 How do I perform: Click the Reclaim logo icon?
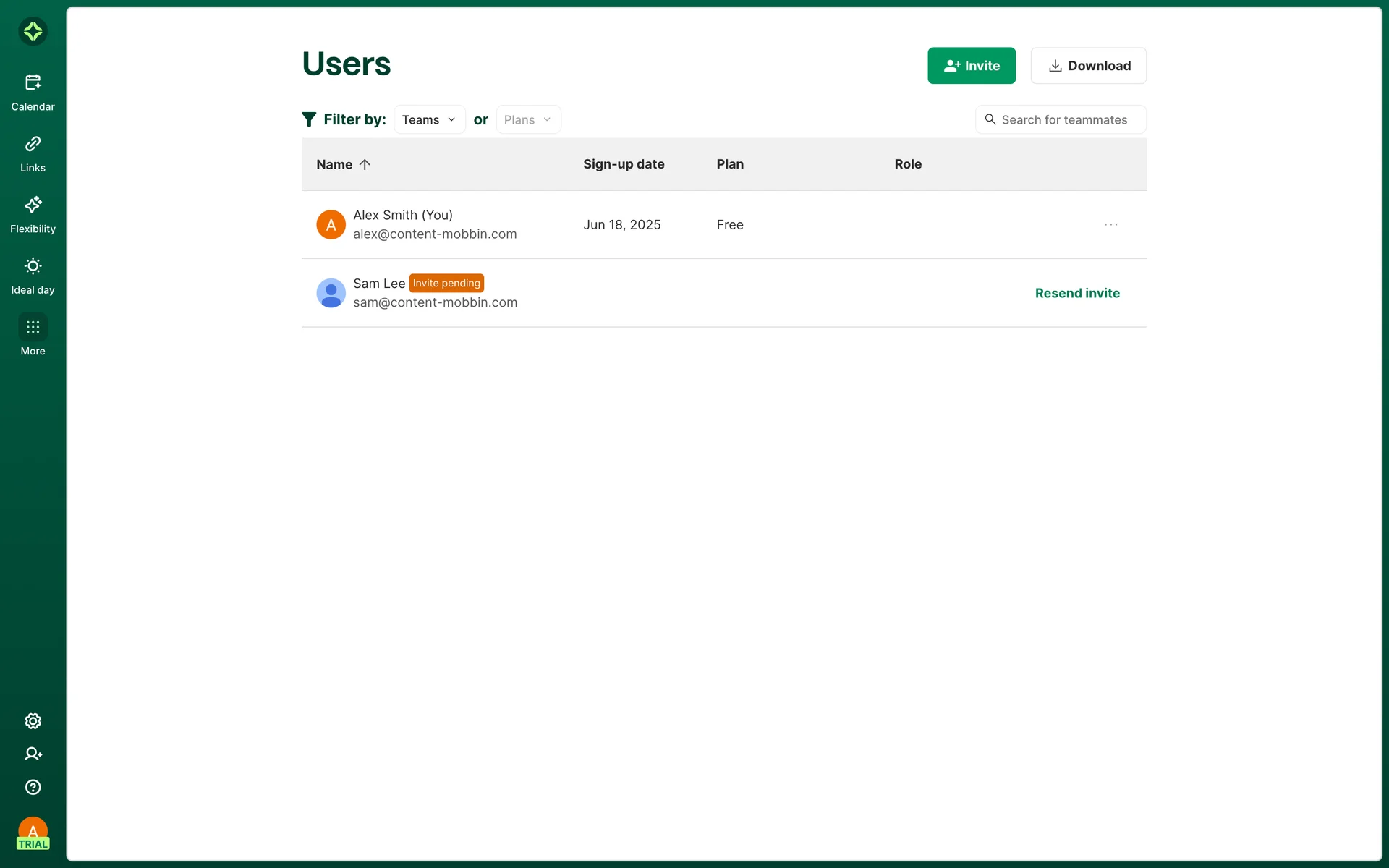click(x=33, y=31)
